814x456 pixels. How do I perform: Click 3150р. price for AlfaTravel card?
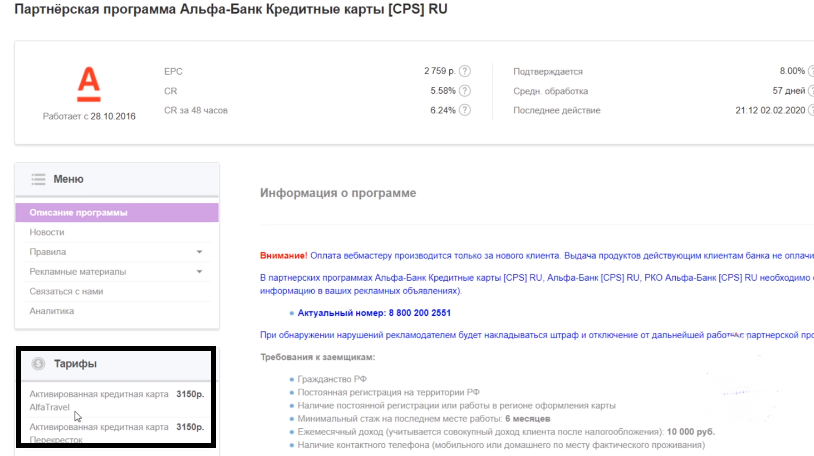(190, 394)
